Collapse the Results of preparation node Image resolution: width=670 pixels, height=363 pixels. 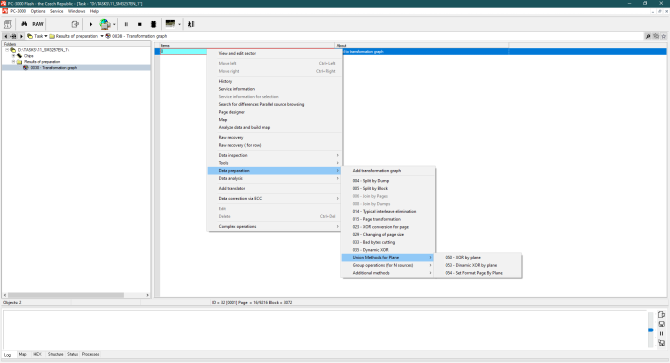coord(13,62)
